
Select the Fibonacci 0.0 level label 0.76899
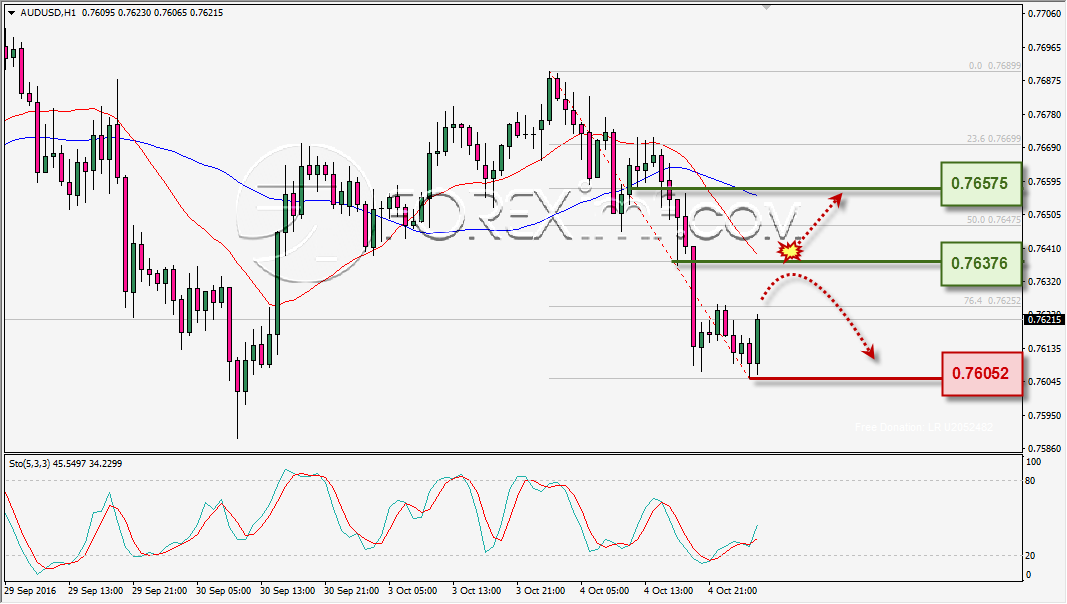(994, 66)
